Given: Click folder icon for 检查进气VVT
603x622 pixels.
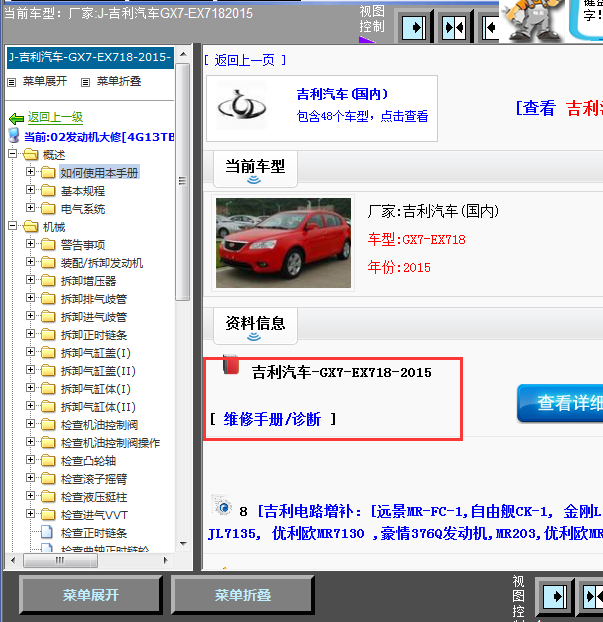Looking at the screenshot, I should click(x=48, y=514).
